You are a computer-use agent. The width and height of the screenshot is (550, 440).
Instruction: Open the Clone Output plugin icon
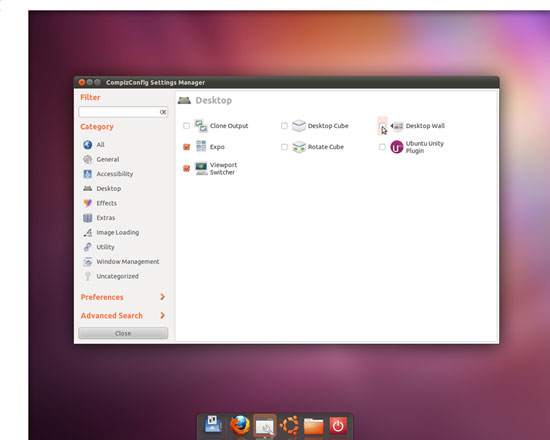[201, 126]
